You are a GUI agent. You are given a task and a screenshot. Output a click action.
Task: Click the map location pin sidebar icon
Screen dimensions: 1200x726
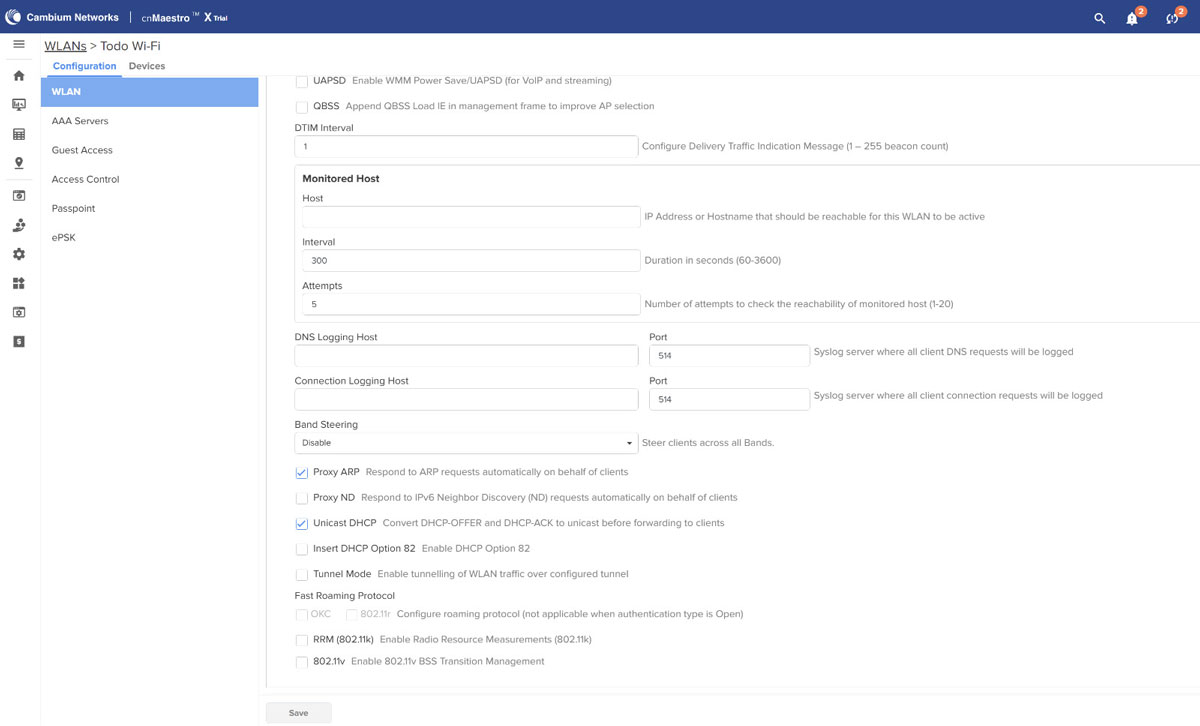(x=18, y=163)
